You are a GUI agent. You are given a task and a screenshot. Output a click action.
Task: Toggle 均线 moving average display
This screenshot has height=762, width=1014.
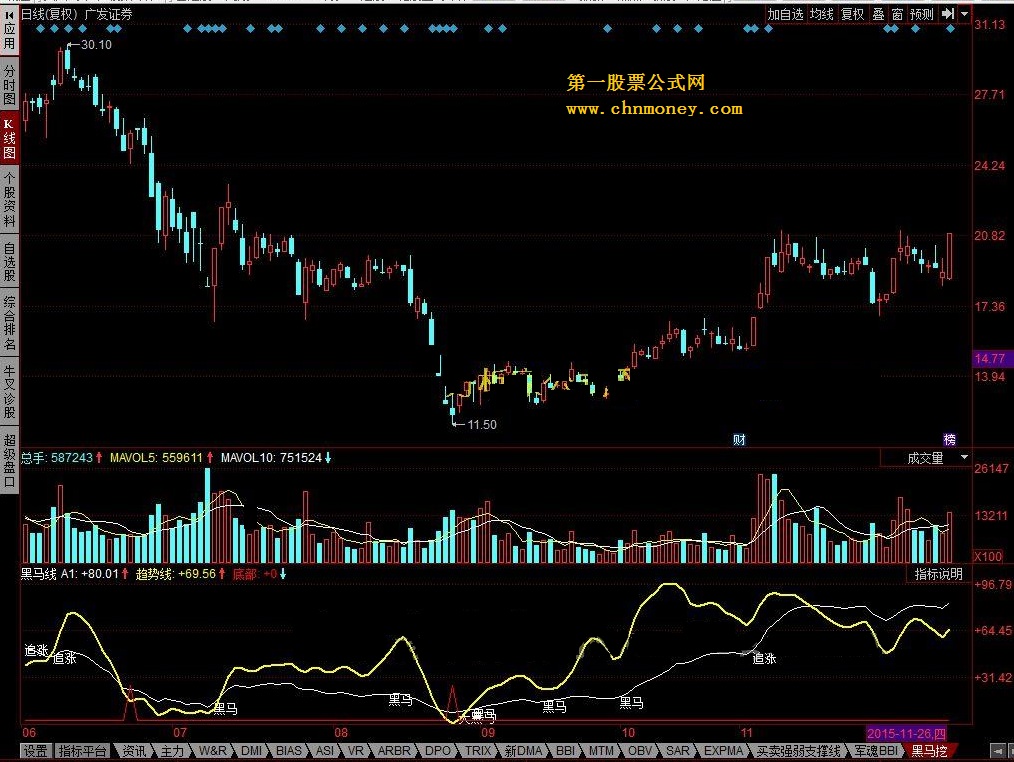(x=822, y=14)
